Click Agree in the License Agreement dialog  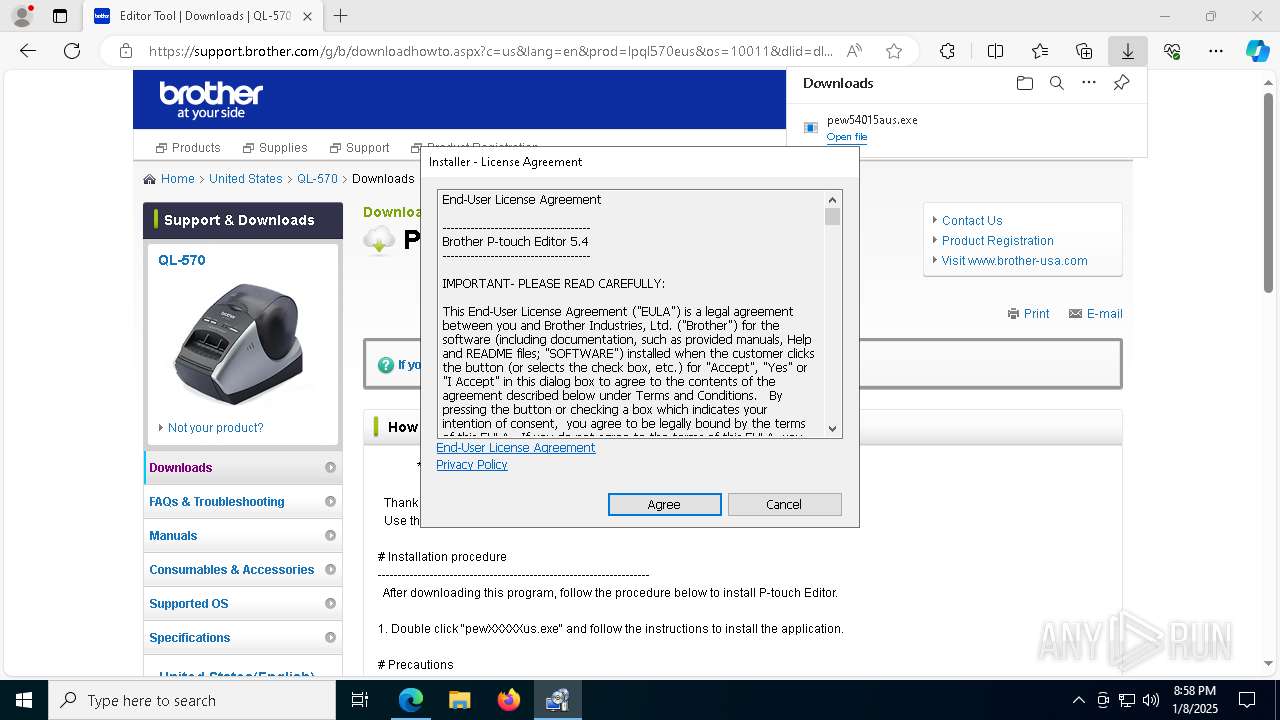point(664,504)
